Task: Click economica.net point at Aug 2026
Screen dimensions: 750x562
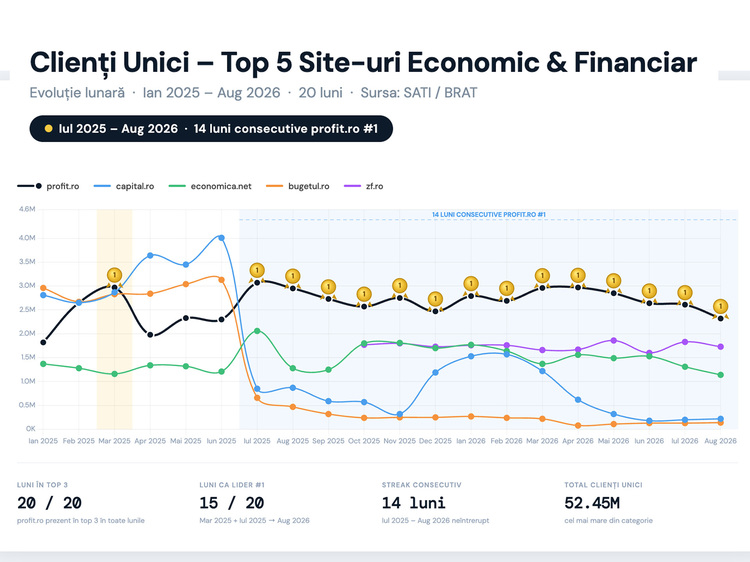Action: click(720, 375)
